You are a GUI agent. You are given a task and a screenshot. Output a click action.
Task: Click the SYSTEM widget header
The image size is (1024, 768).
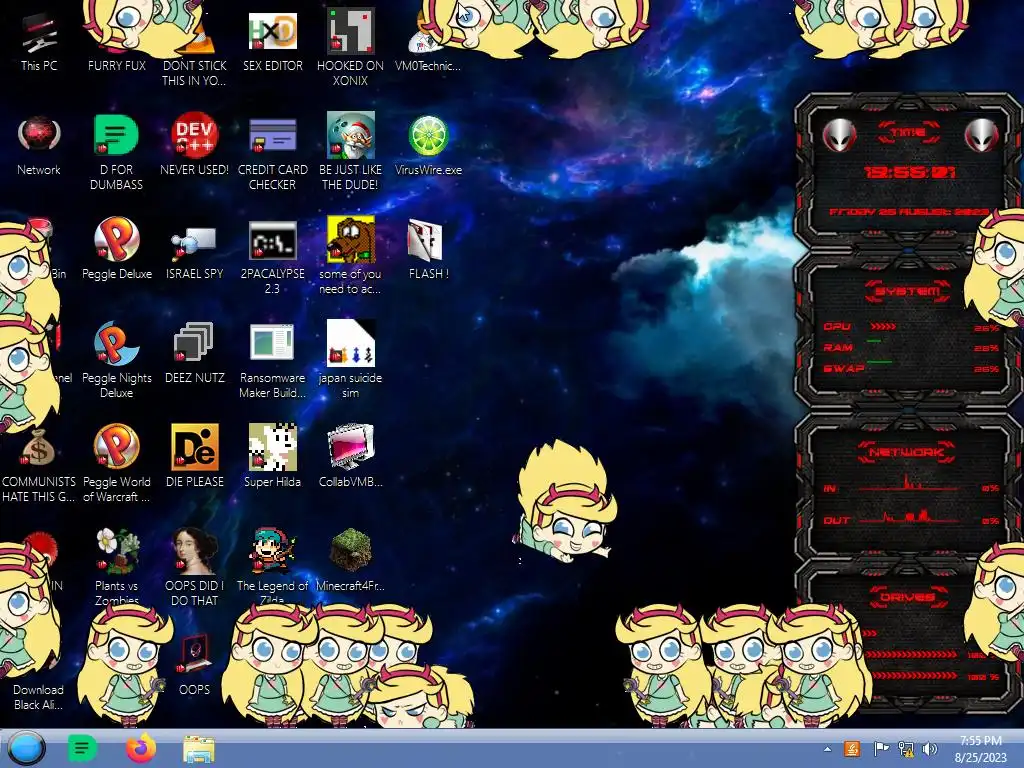[x=908, y=291]
